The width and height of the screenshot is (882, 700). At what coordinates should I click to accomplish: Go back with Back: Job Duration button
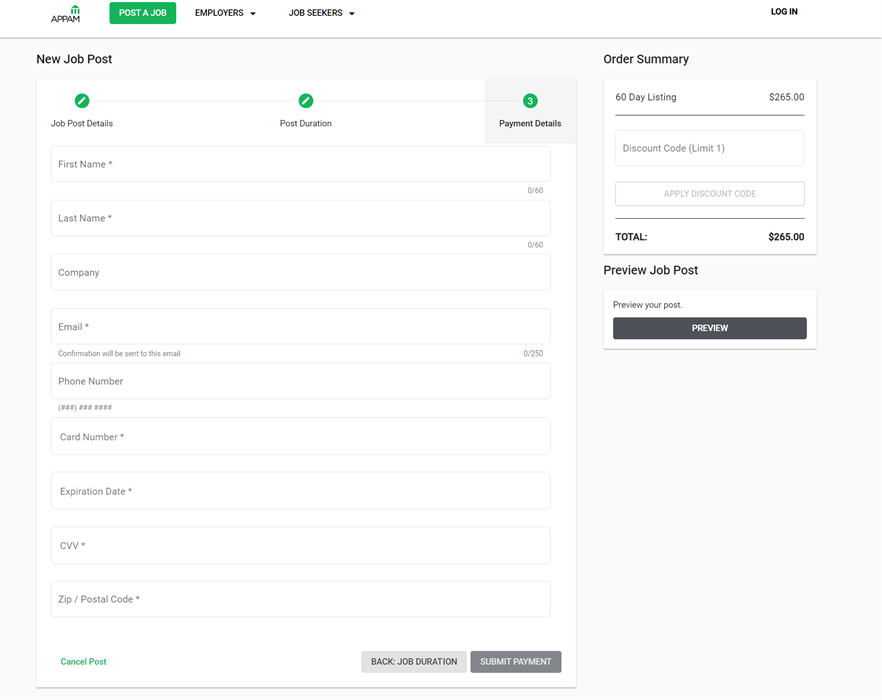pos(414,662)
